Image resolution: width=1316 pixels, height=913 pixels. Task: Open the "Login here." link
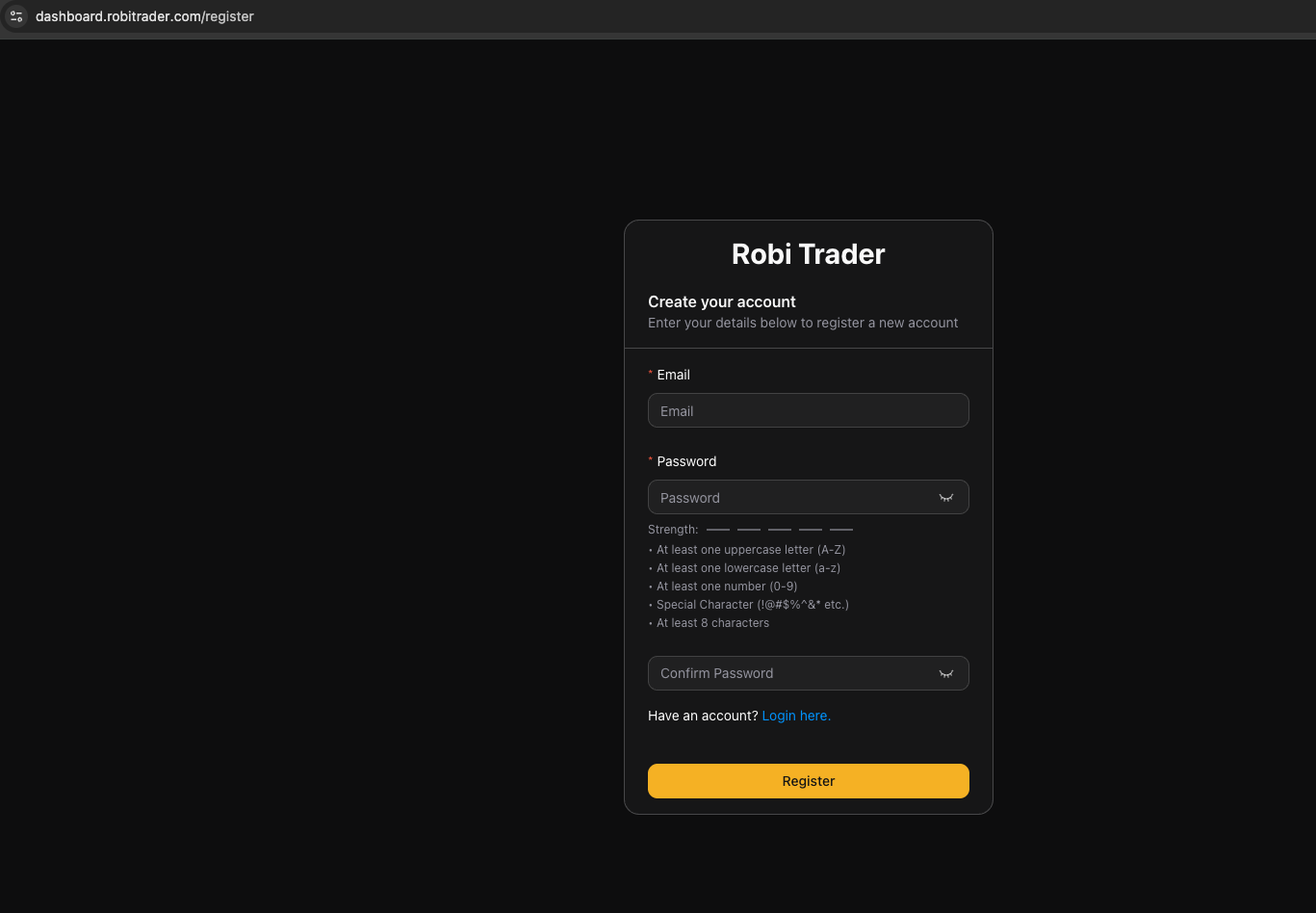click(795, 716)
